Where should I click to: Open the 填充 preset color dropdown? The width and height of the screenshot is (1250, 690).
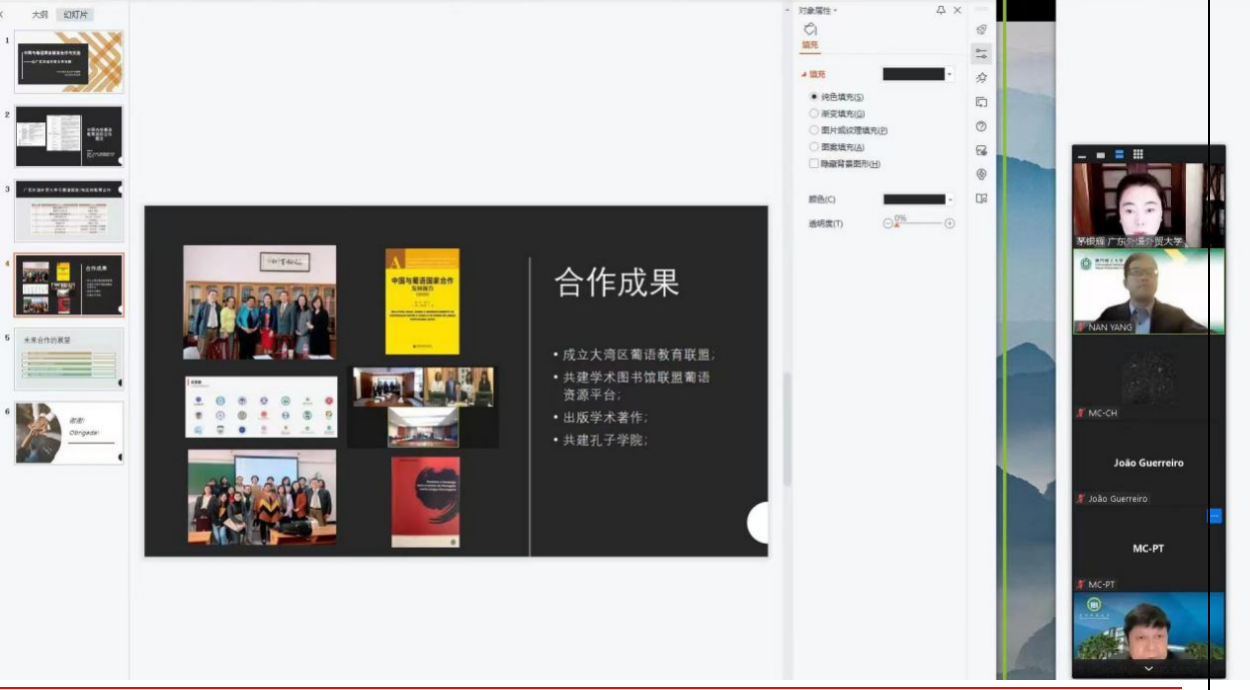(x=950, y=74)
